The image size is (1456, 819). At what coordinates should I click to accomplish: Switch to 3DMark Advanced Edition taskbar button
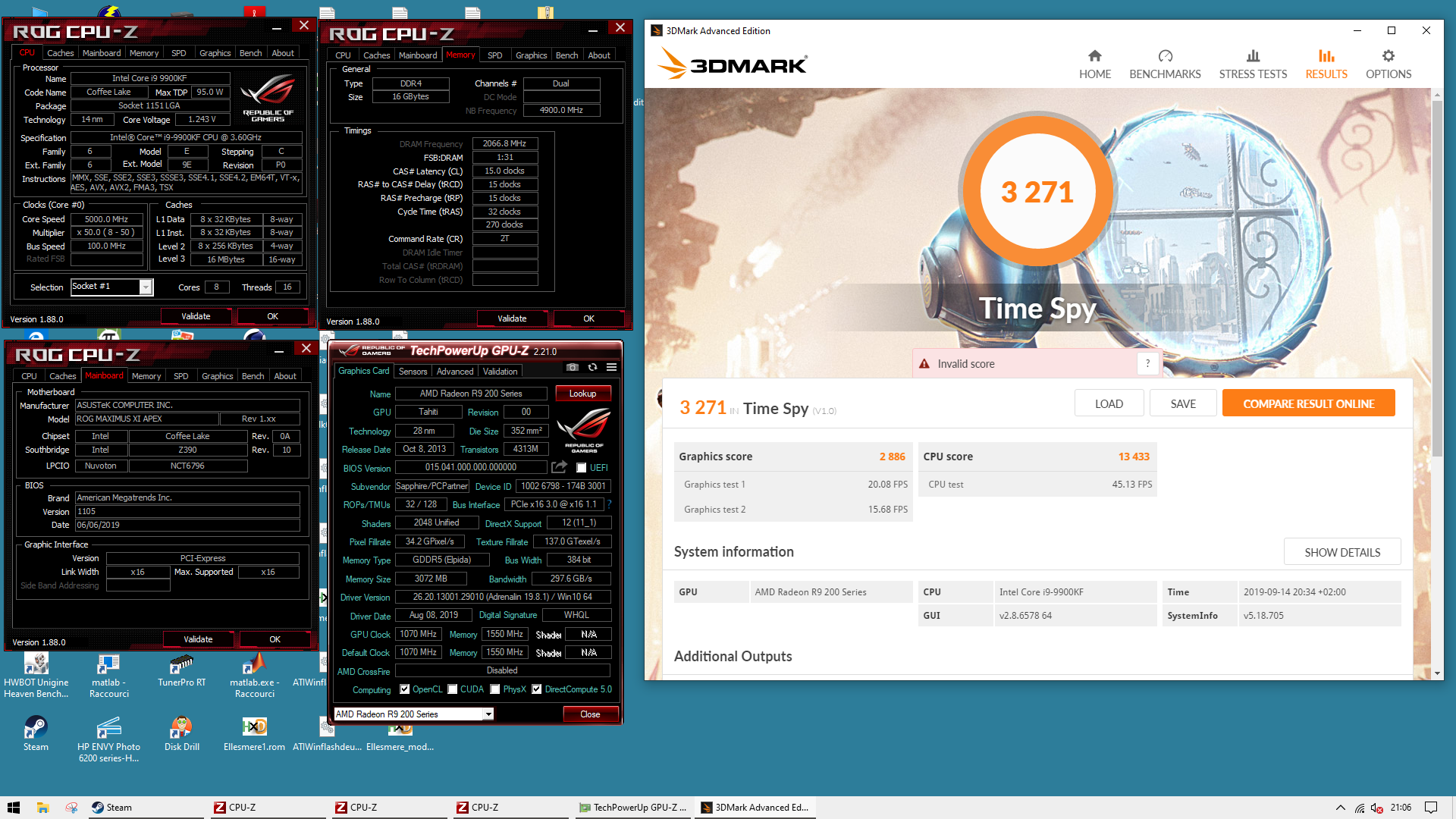coord(755,808)
